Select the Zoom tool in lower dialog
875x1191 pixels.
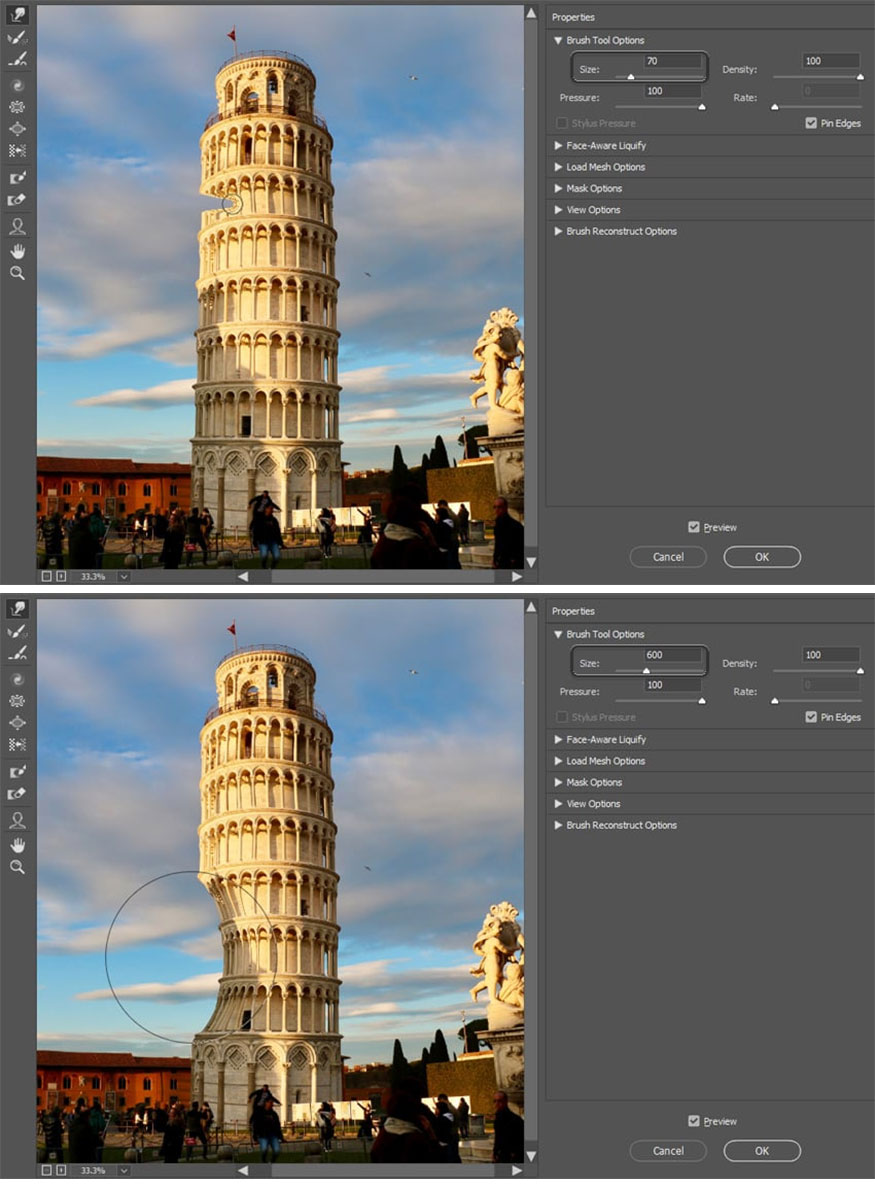(17, 867)
